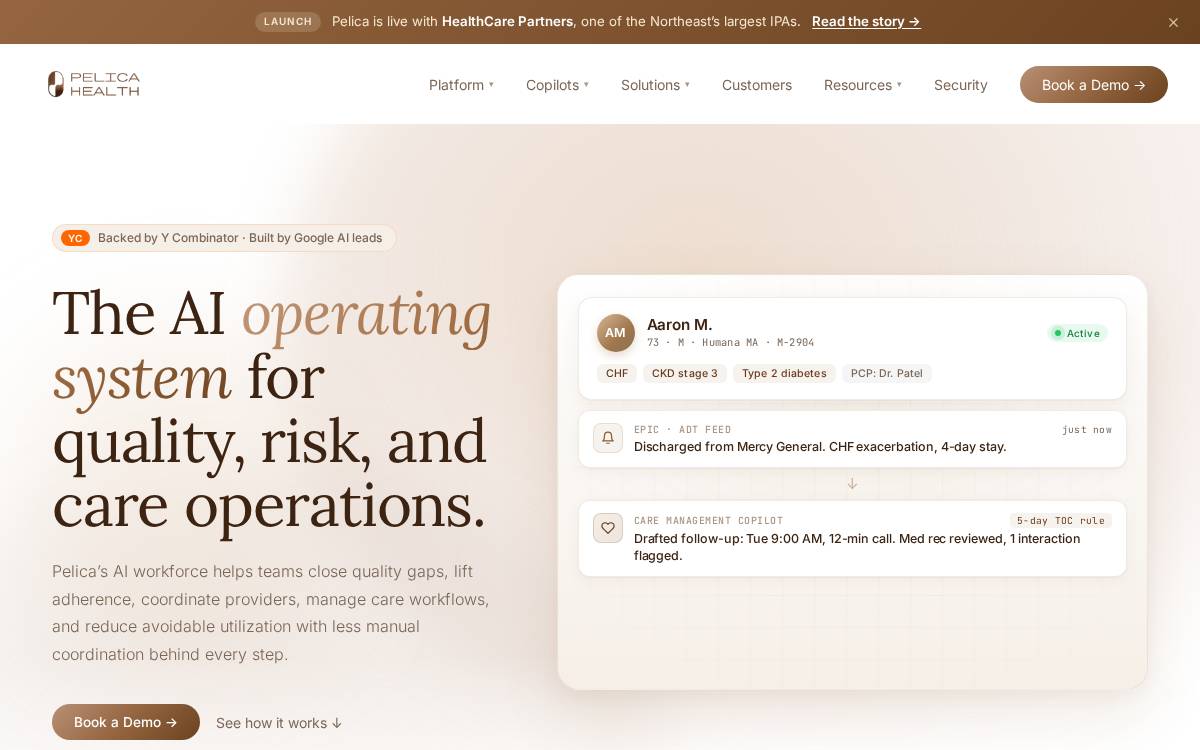Click the CHF condition tag

click(617, 373)
